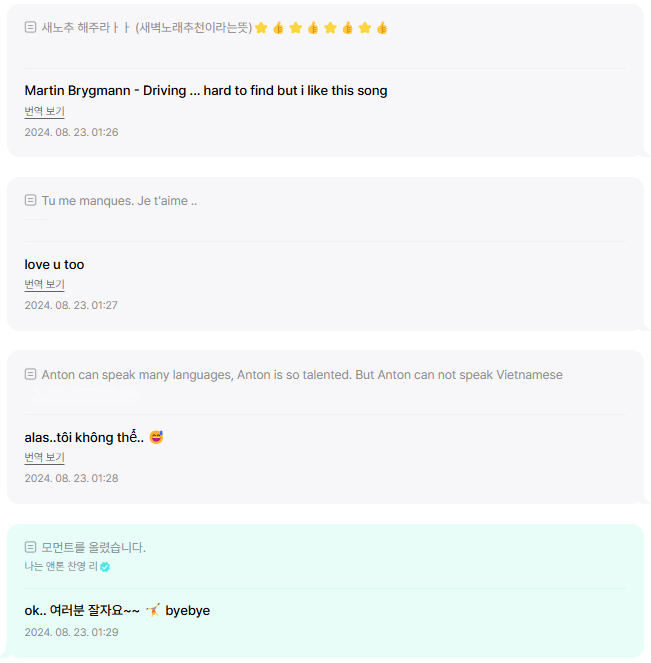Click the first star emoji in the top comment
651x663 pixels.
pos(261,27)
